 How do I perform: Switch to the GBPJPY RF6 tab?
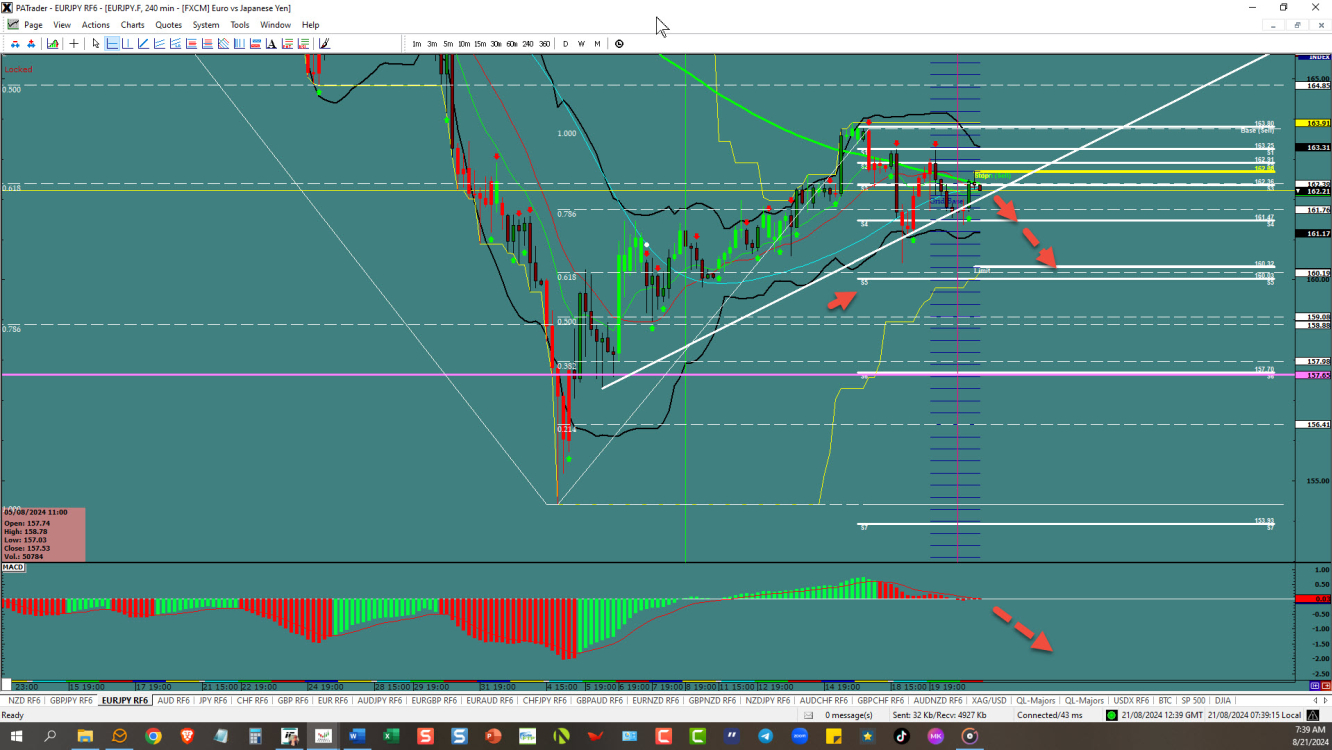click(x=73, y=700)
